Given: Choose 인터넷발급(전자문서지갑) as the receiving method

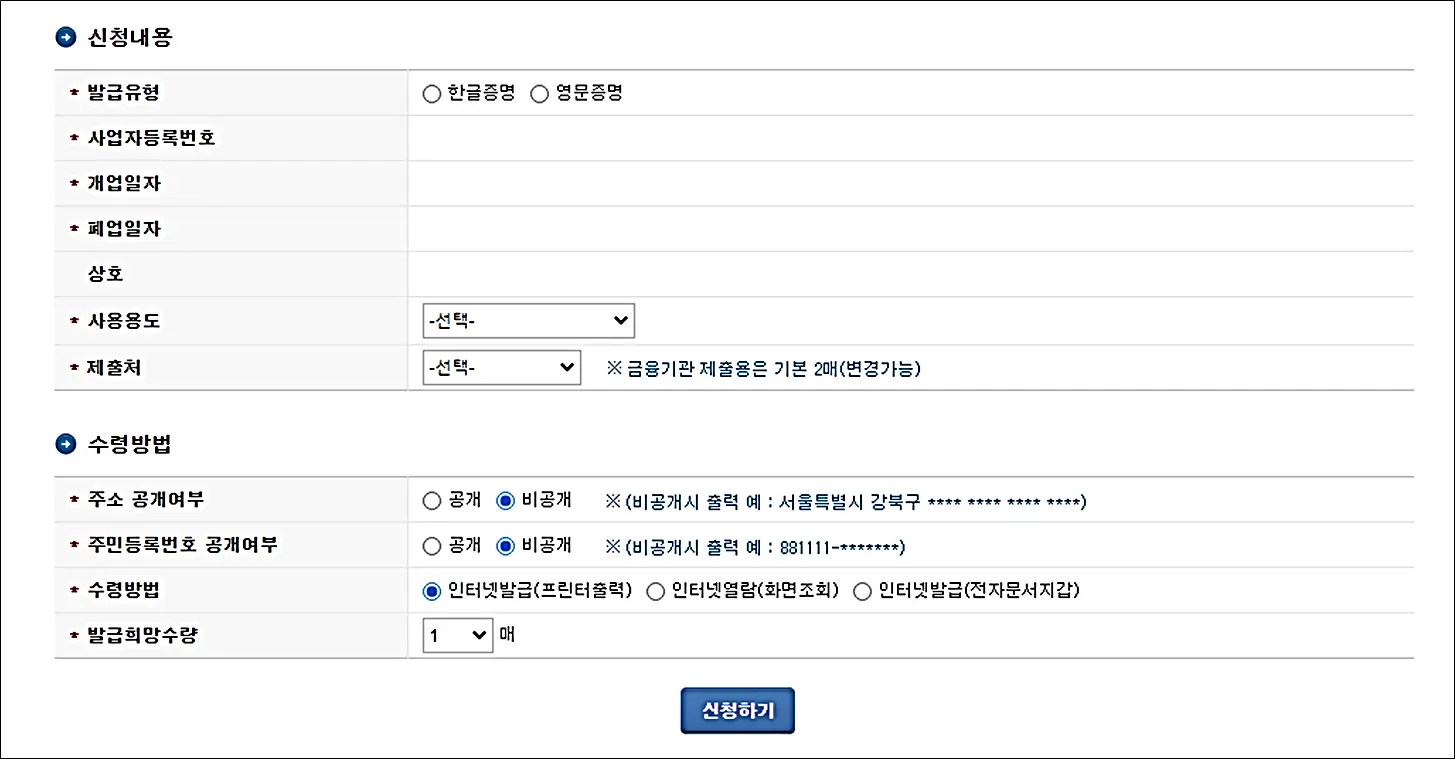Looking at the screenshot, I should coord(862,591).
